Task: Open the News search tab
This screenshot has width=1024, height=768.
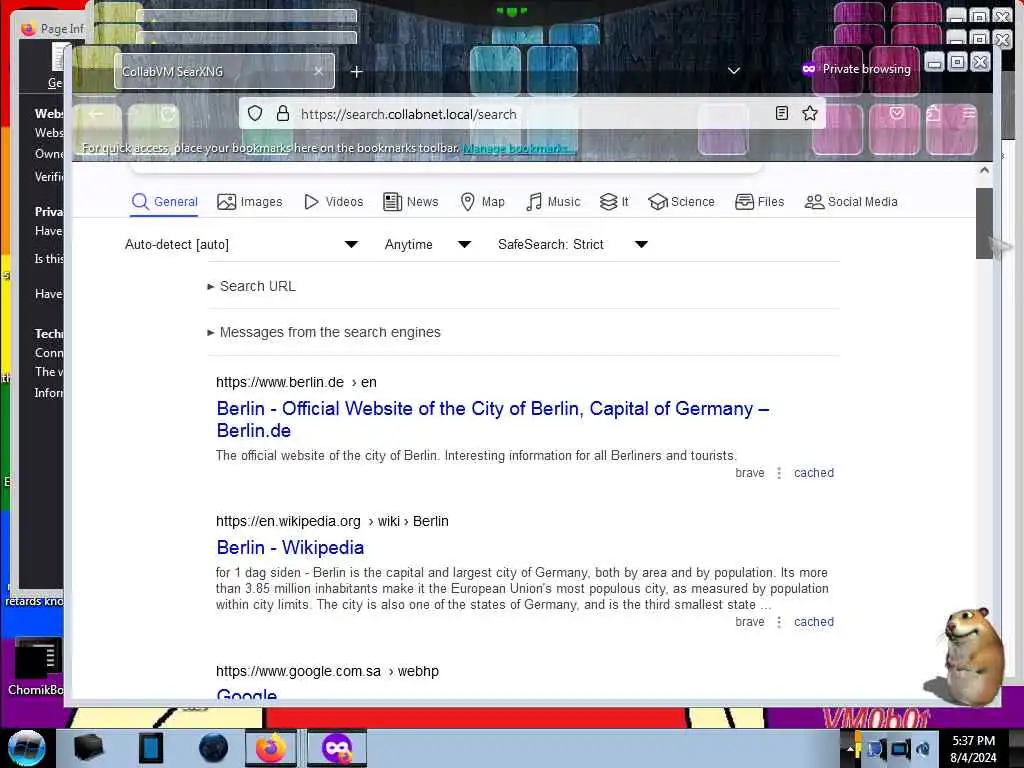Action: pos(410,202)
